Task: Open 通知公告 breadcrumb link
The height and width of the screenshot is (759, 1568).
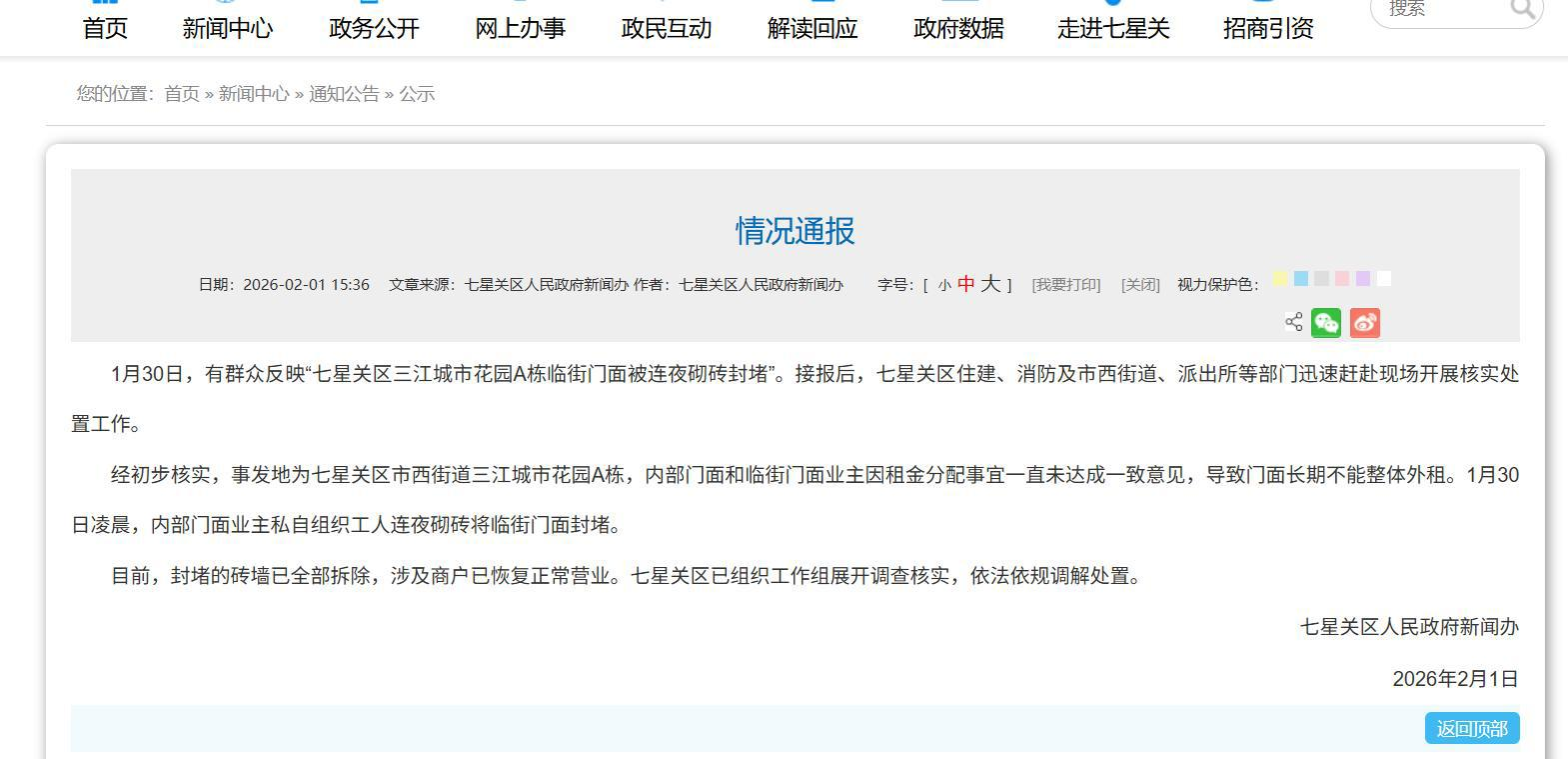Action: click(344, 94)
